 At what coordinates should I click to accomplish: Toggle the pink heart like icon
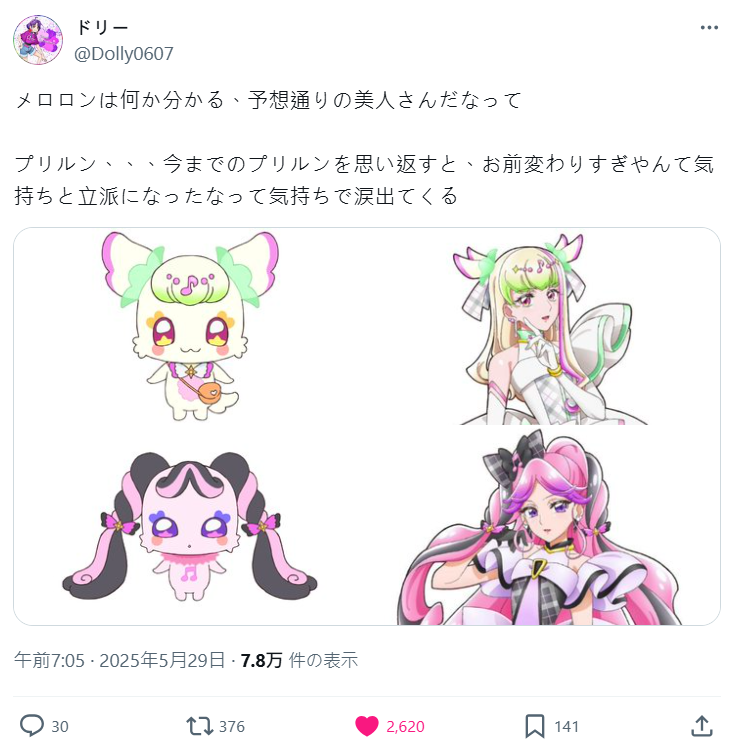(x=366, y=726)
